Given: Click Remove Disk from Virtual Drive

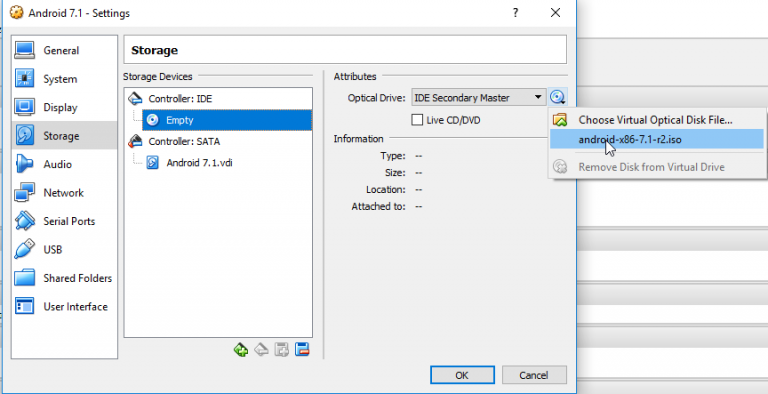Looking at the screenshot, I should (656, 167).
